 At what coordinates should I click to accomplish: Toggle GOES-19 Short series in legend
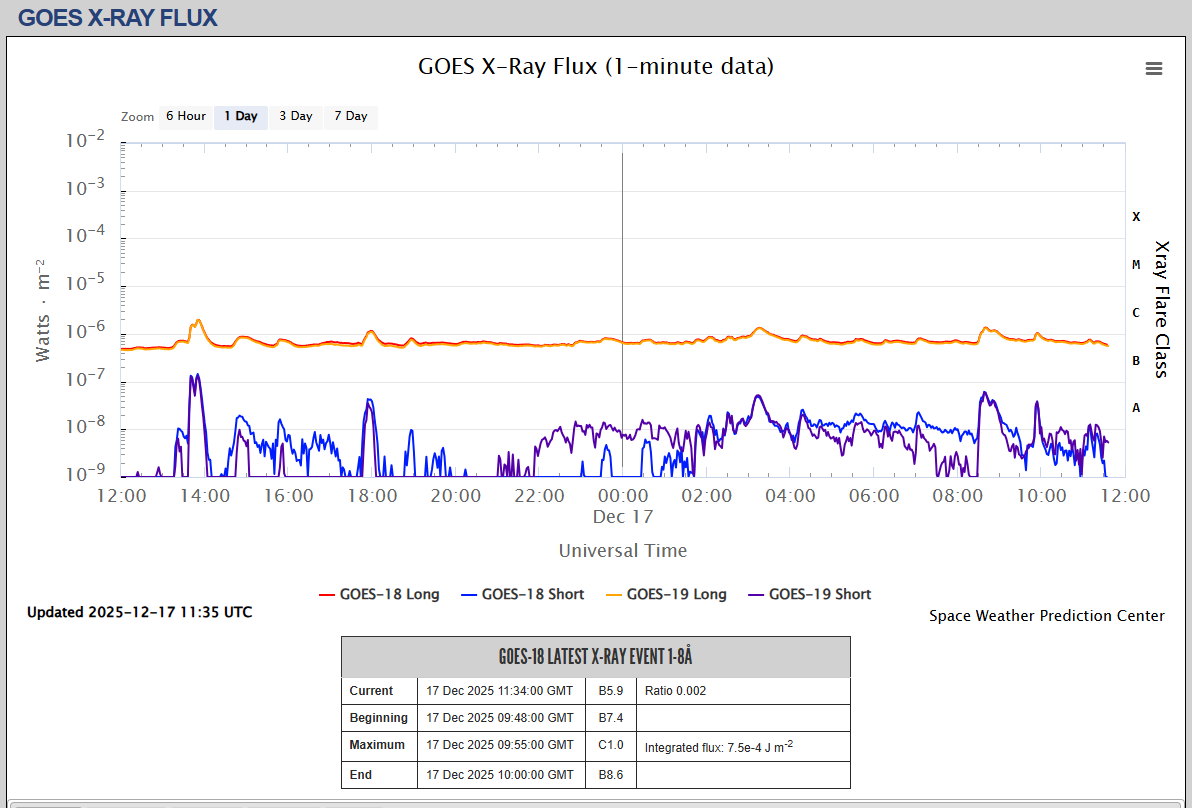tap(810, 594)
